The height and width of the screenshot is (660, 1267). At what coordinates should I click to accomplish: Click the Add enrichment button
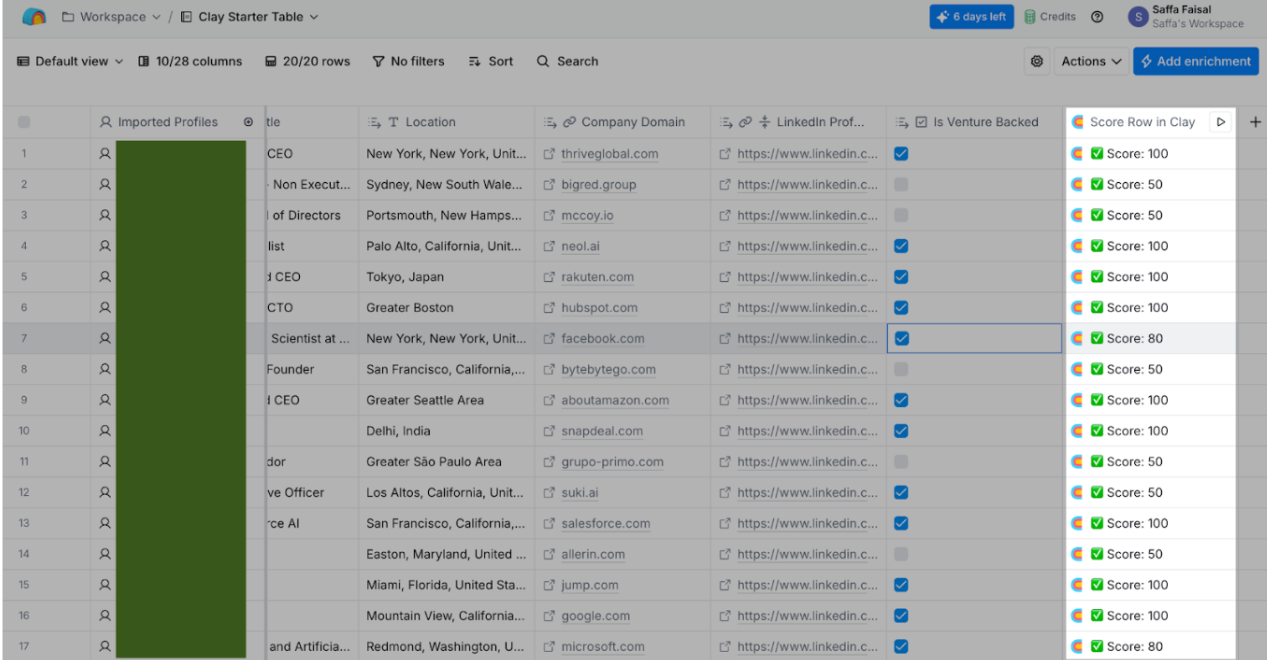(1196, 61)
